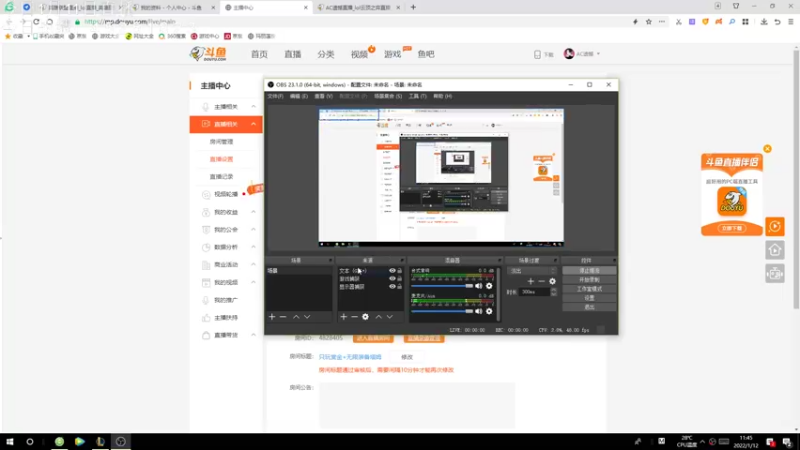The height and width of the screenshot is (450, 800).
Task: Move source down with the Sources panel arrow
Action: [x=390, y=317]
